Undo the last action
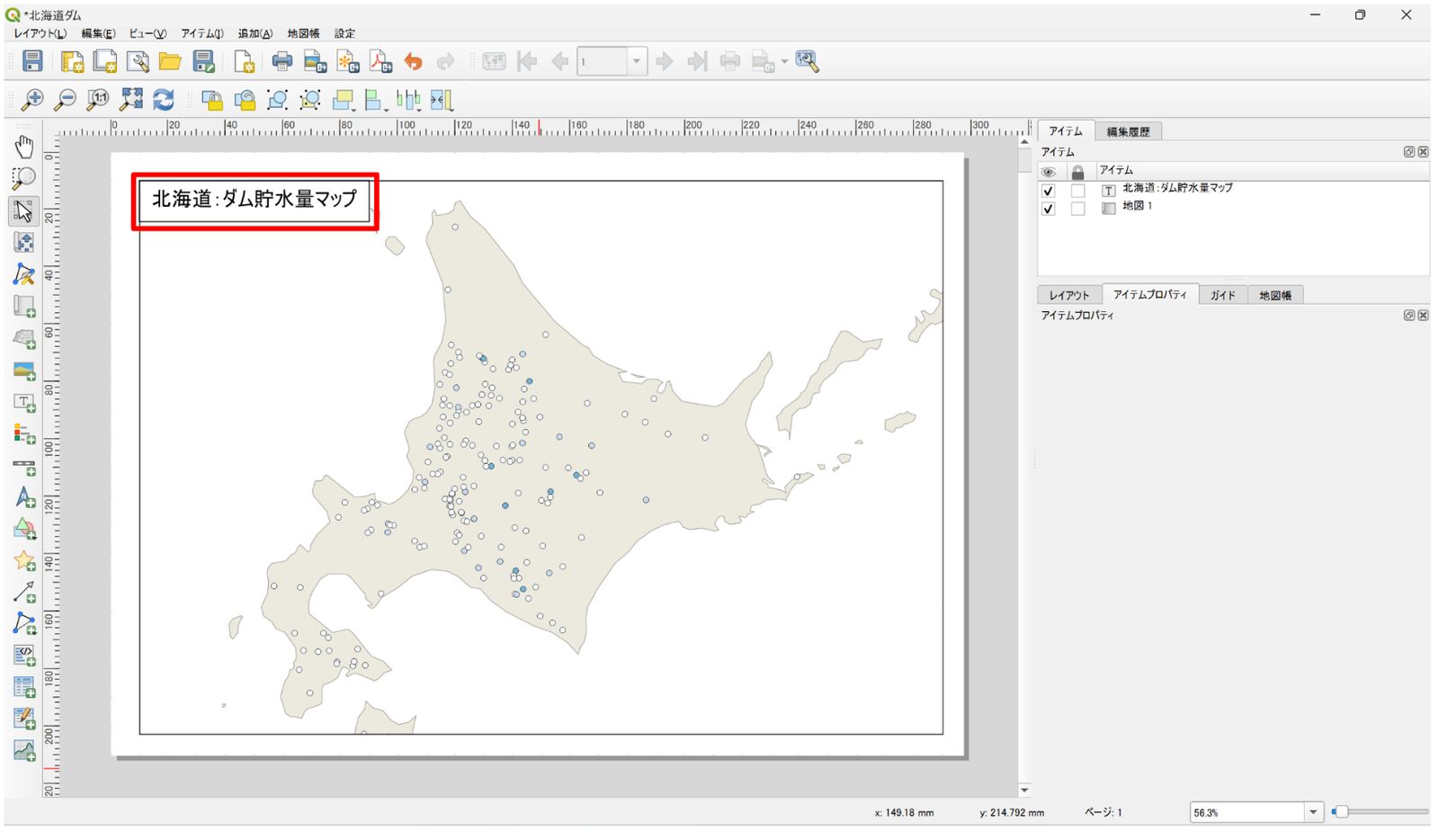Viewport: 1439px width, 840px height. [x=413, y=61]
